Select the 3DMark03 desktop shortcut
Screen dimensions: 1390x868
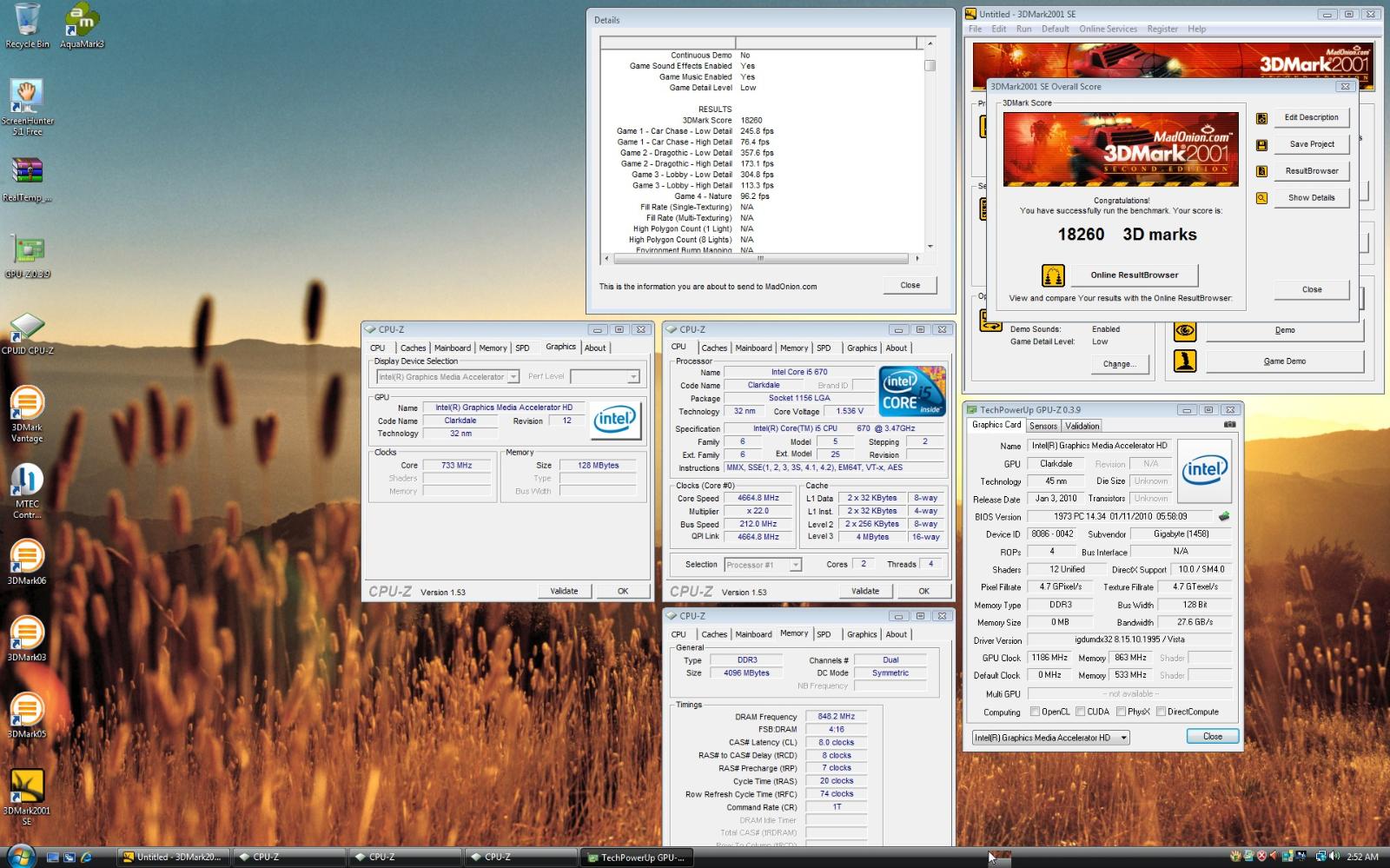(x=27, y=639)
